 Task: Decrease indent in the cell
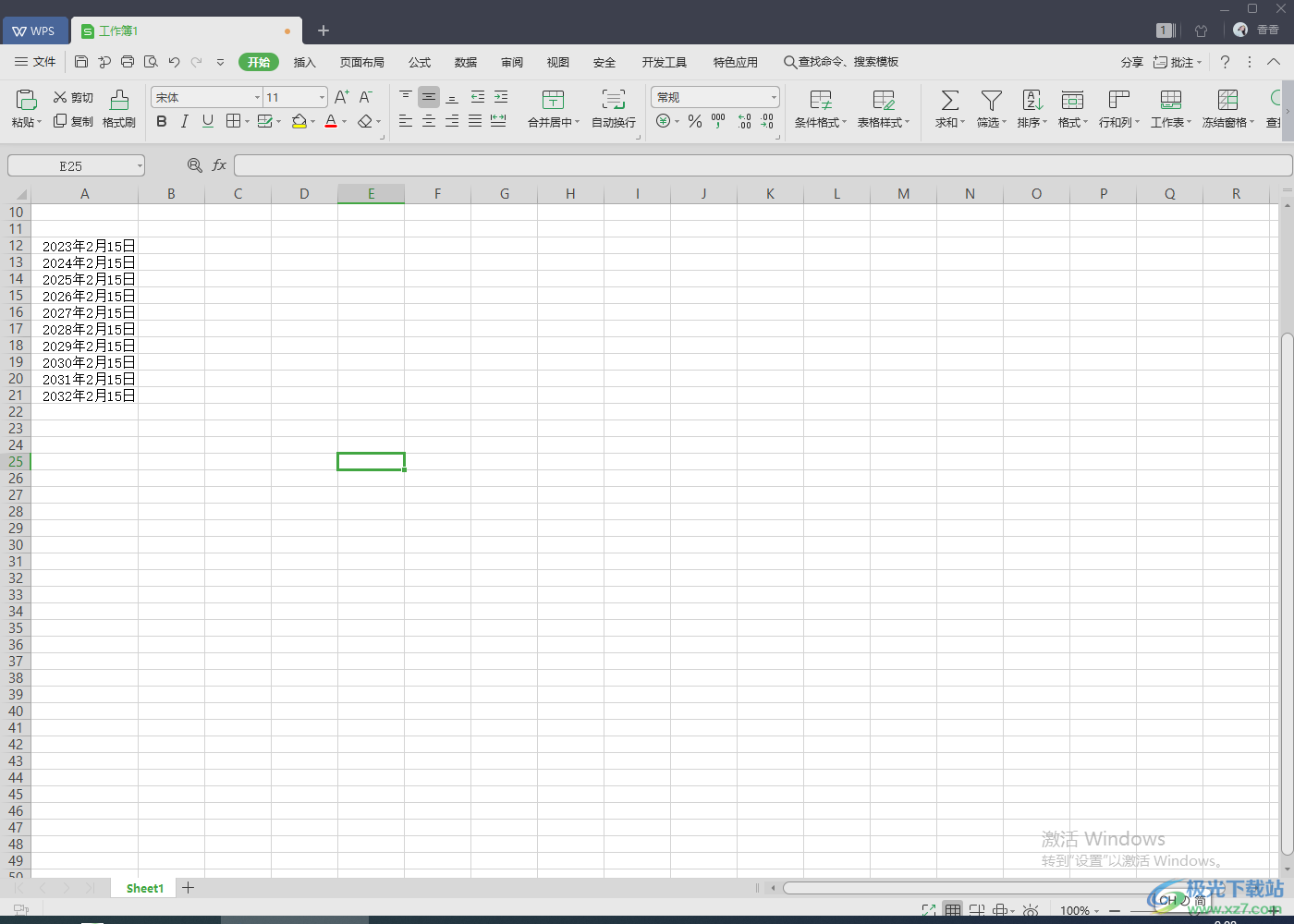(x=478, y=96)
